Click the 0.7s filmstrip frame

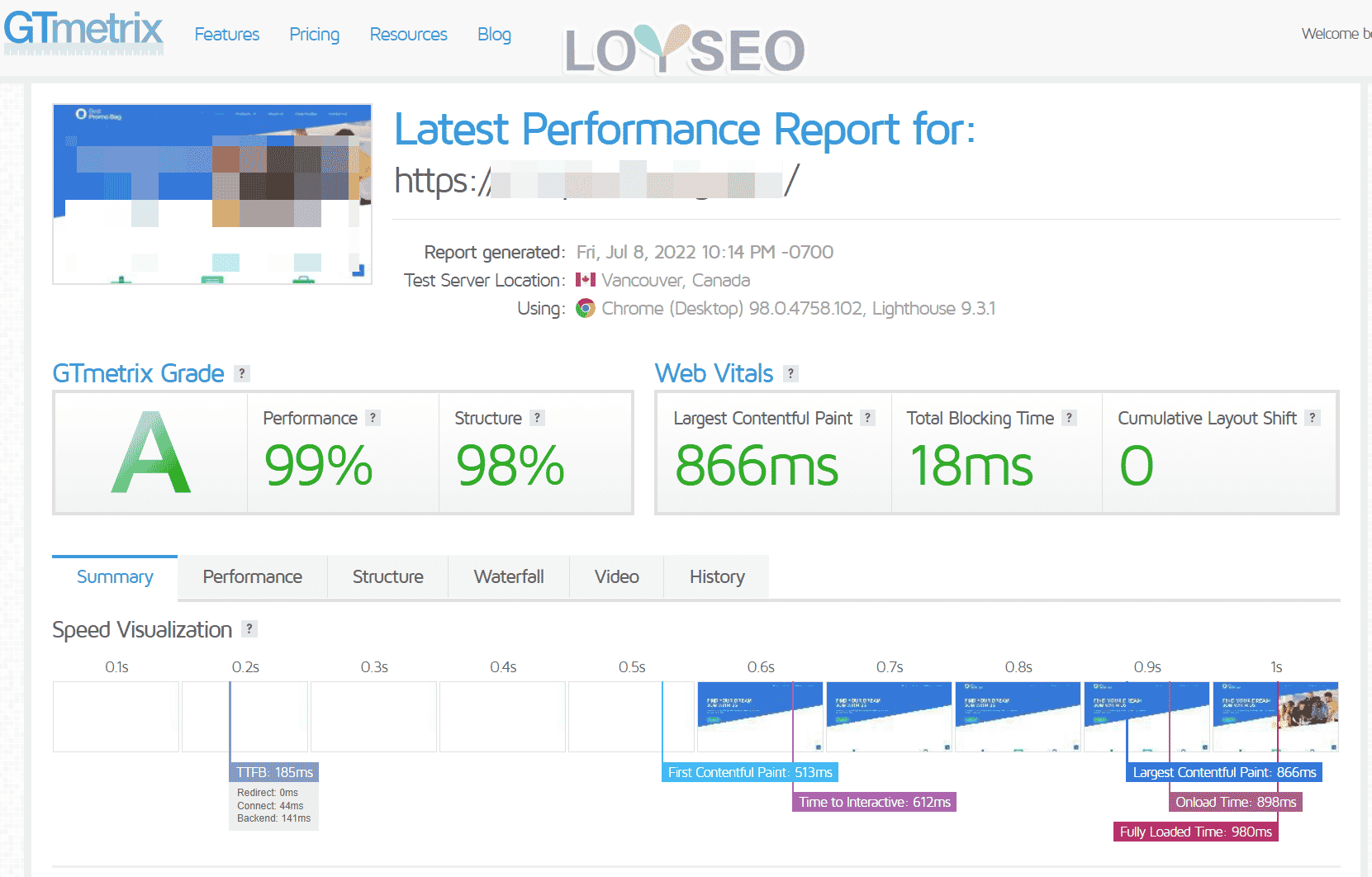(x=889, y=717)
